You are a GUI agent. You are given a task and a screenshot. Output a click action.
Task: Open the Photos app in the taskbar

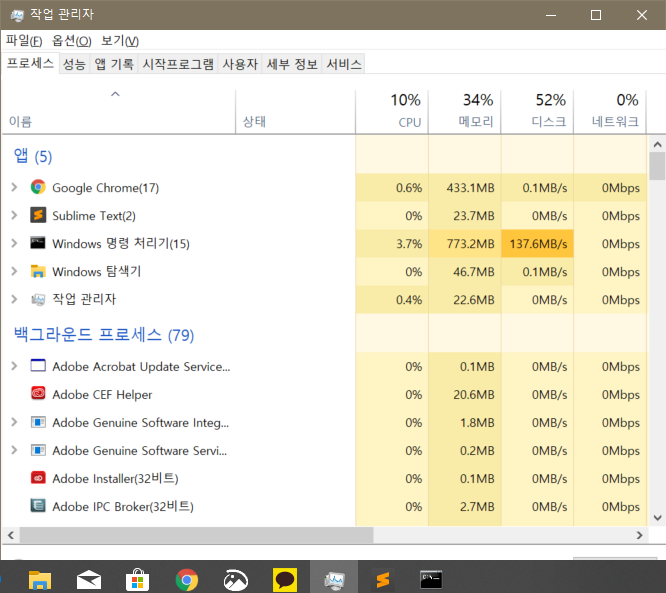(x=236, y=580)
